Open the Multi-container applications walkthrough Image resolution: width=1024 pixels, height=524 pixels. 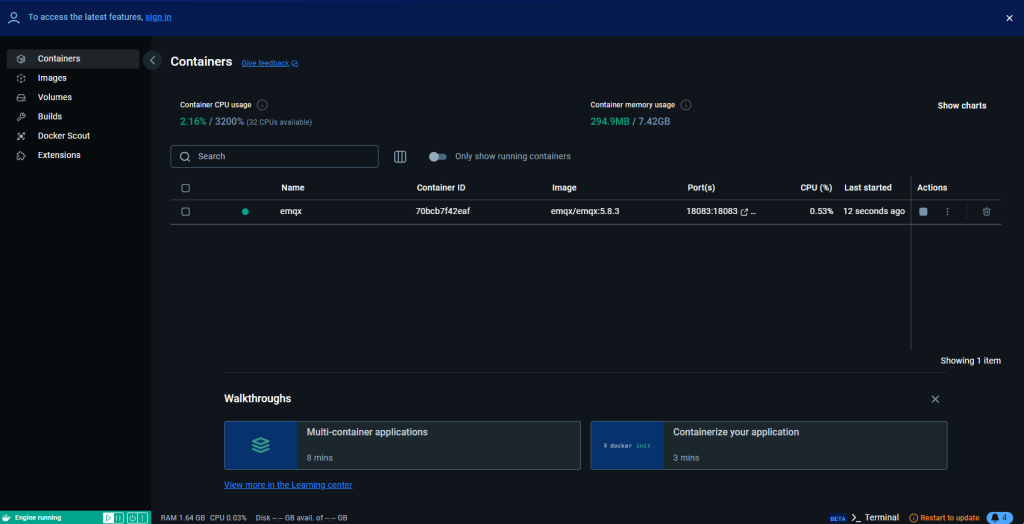(402, 446)
